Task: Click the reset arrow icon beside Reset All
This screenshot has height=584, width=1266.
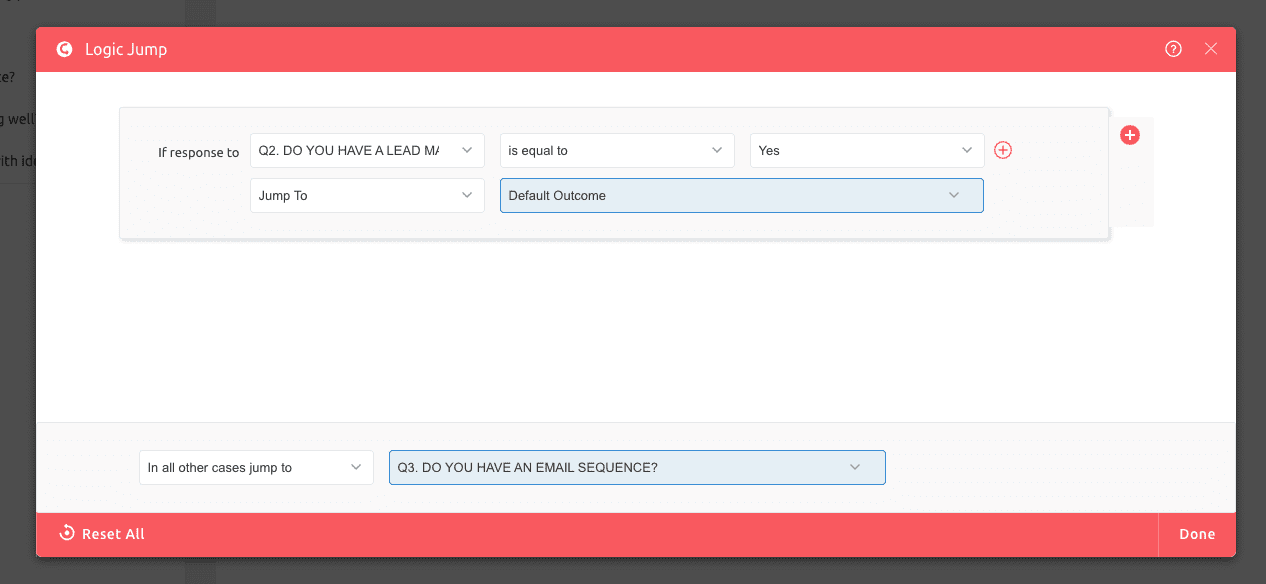Action: click(66, 533)
